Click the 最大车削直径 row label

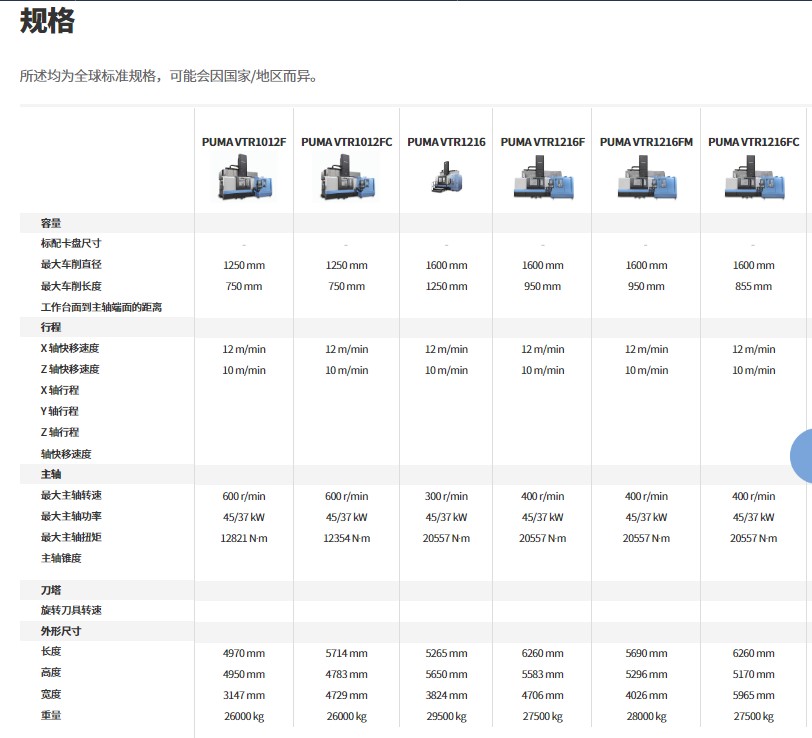[71, 265]
